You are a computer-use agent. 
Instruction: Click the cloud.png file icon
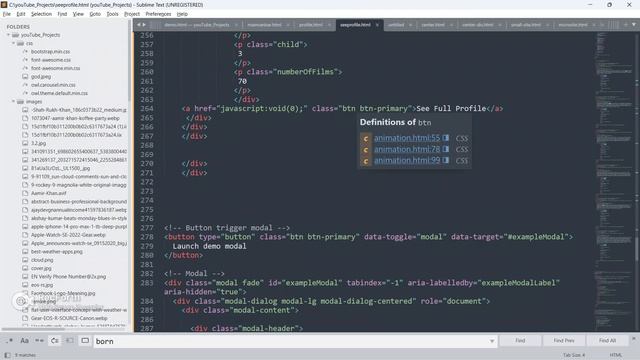25,260
